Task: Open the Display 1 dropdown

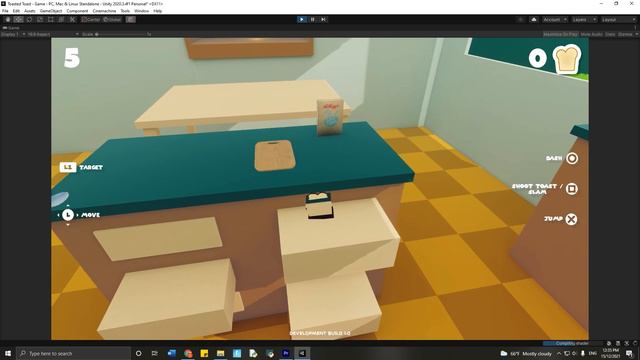Action: click(13, 34)
